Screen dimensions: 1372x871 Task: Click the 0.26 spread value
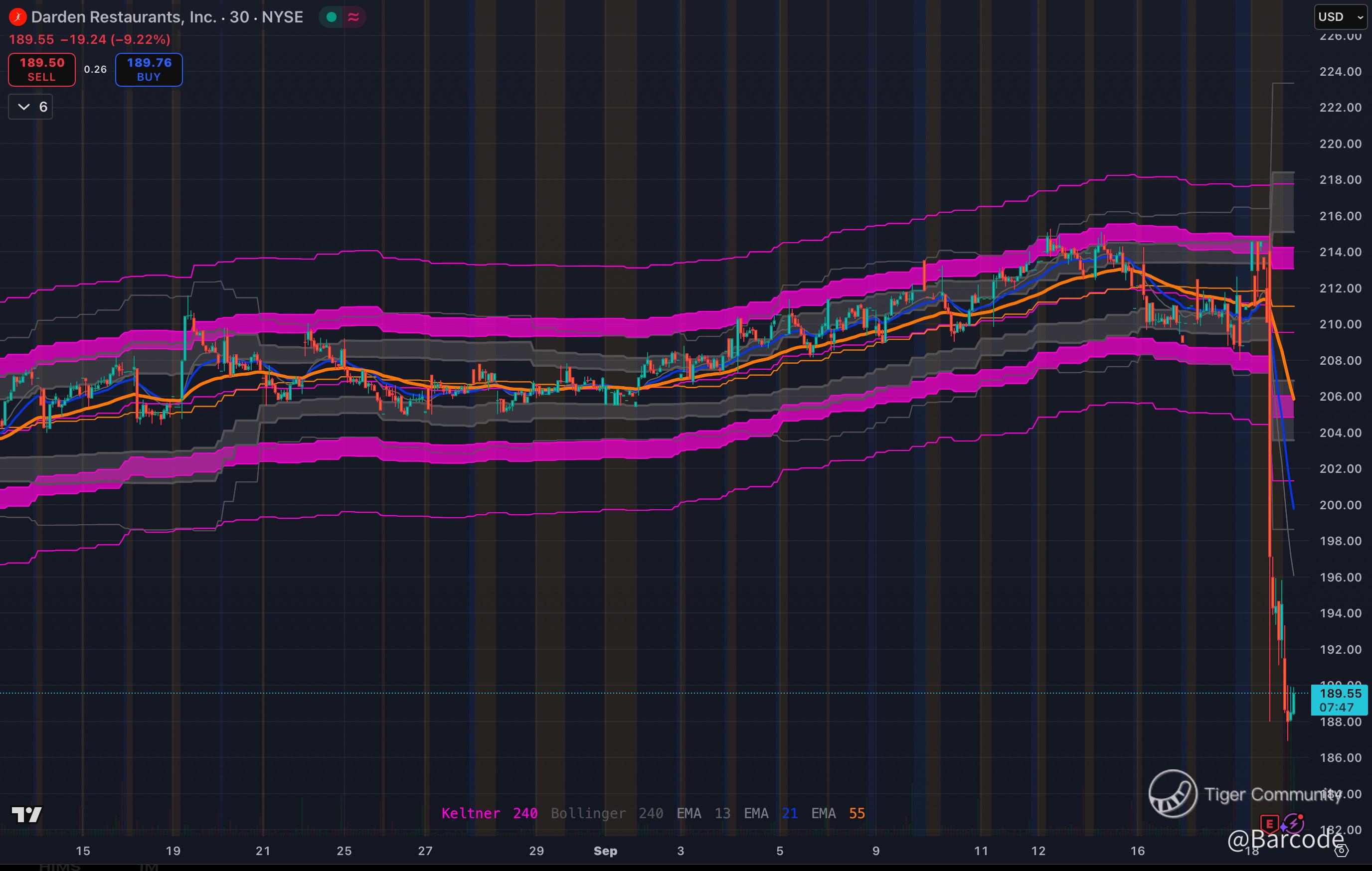pyautogui.click(x=95, y=69)
